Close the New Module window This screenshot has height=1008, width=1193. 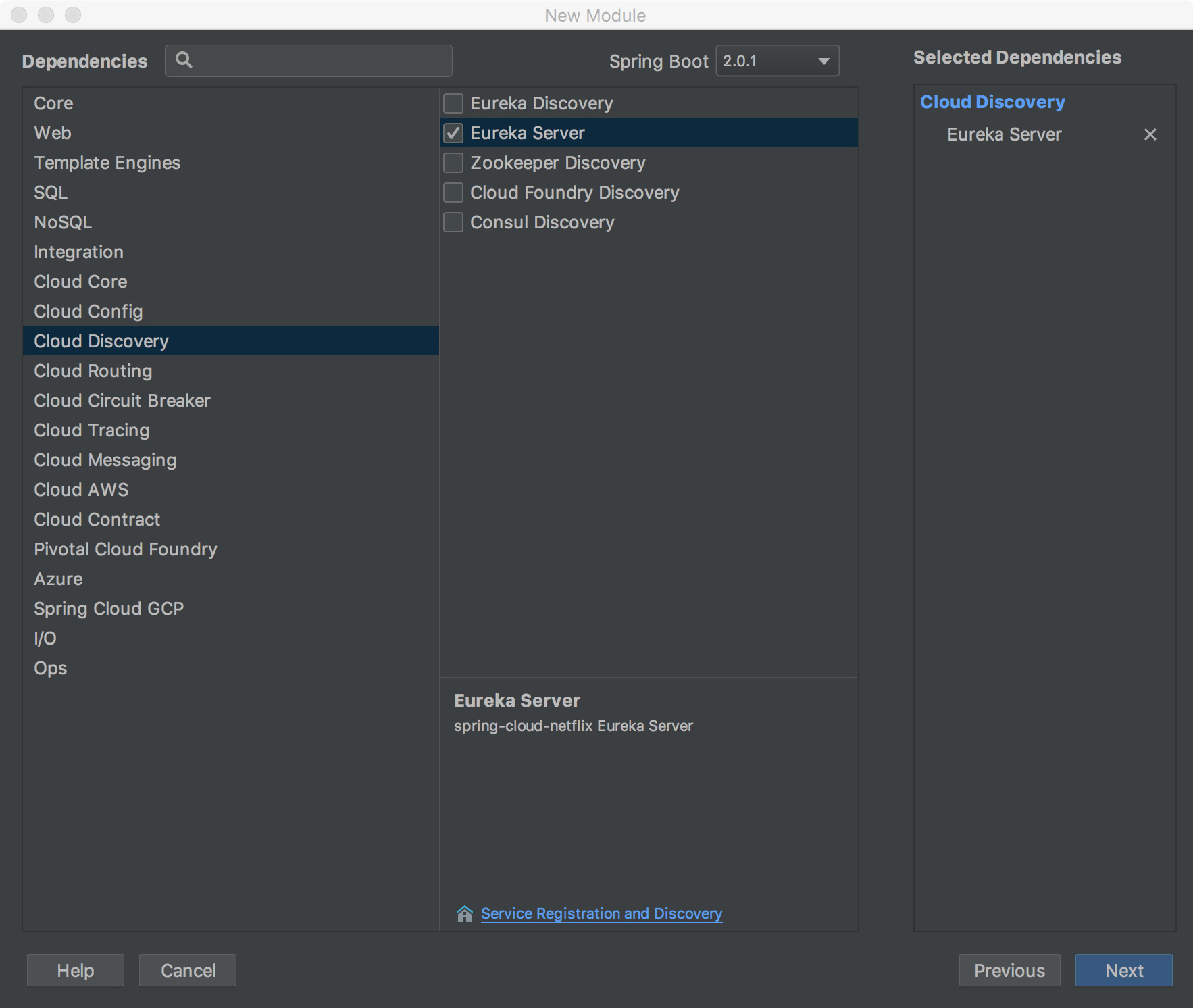pos(19,15)
